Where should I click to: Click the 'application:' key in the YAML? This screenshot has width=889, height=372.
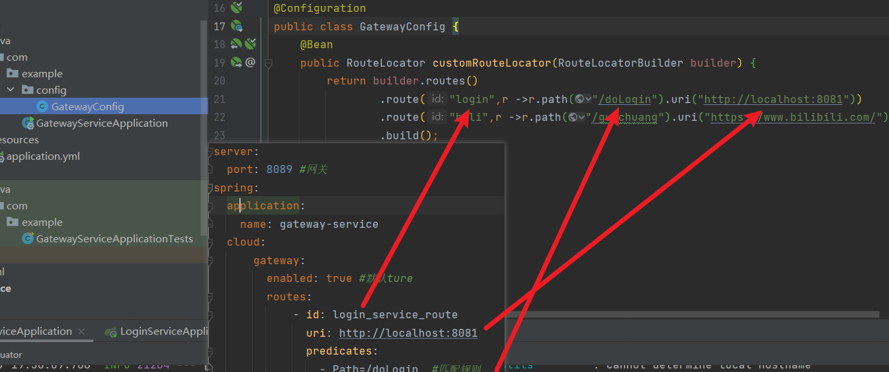point(266,206)
